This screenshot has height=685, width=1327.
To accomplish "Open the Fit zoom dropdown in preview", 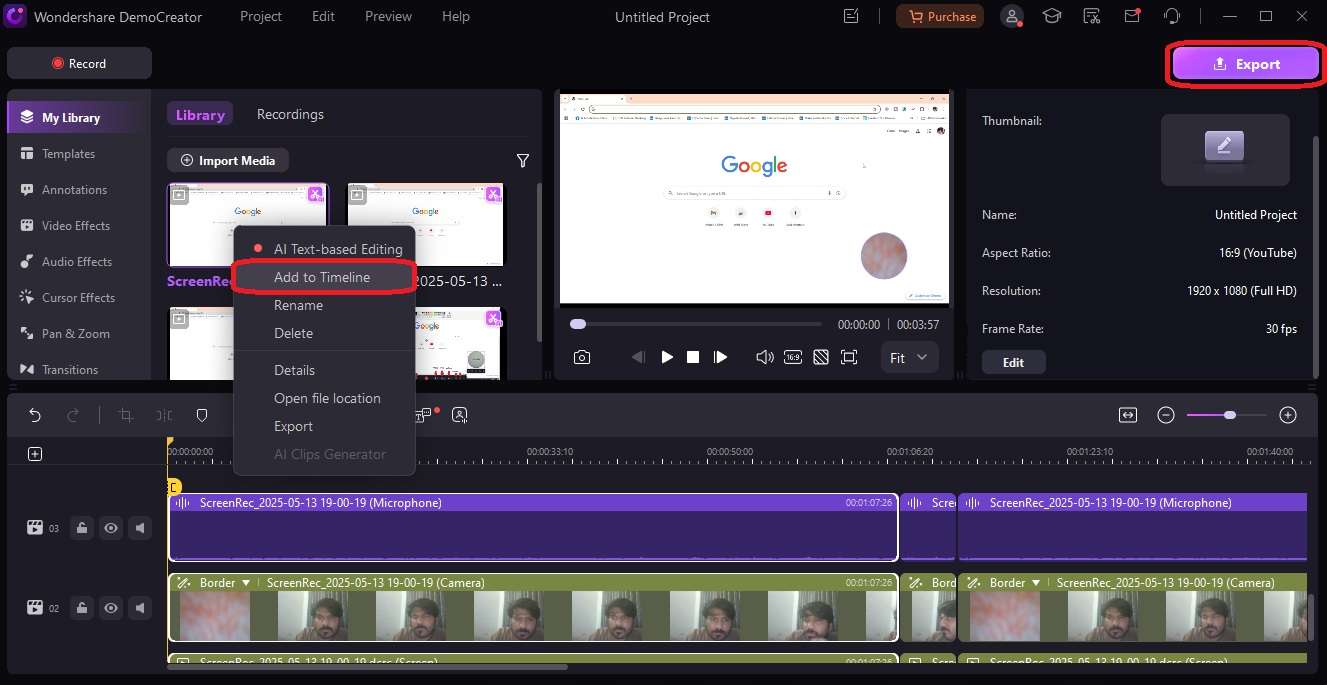I will click(909, 357).
